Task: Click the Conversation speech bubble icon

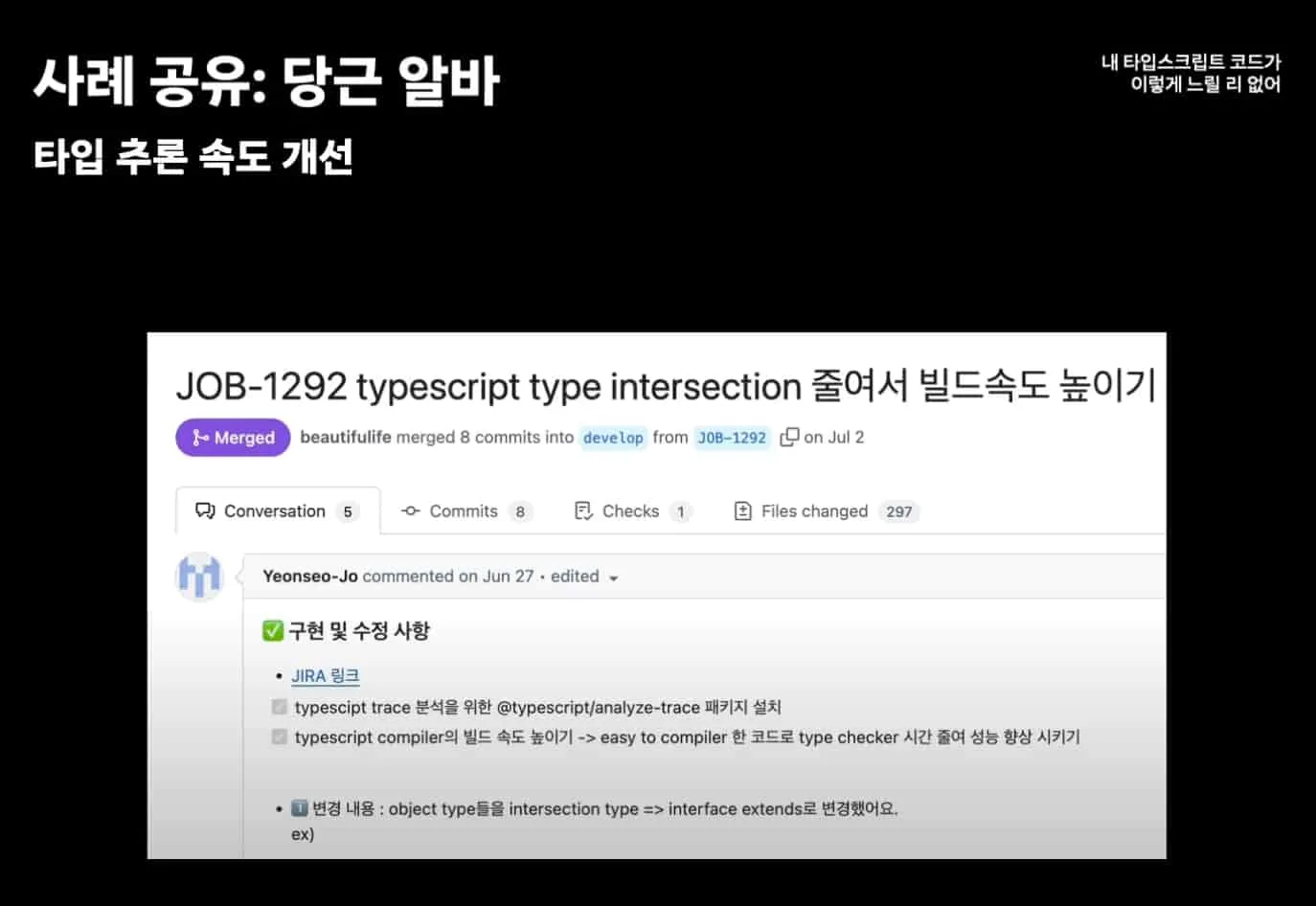Action: click(x=205, y=510)
